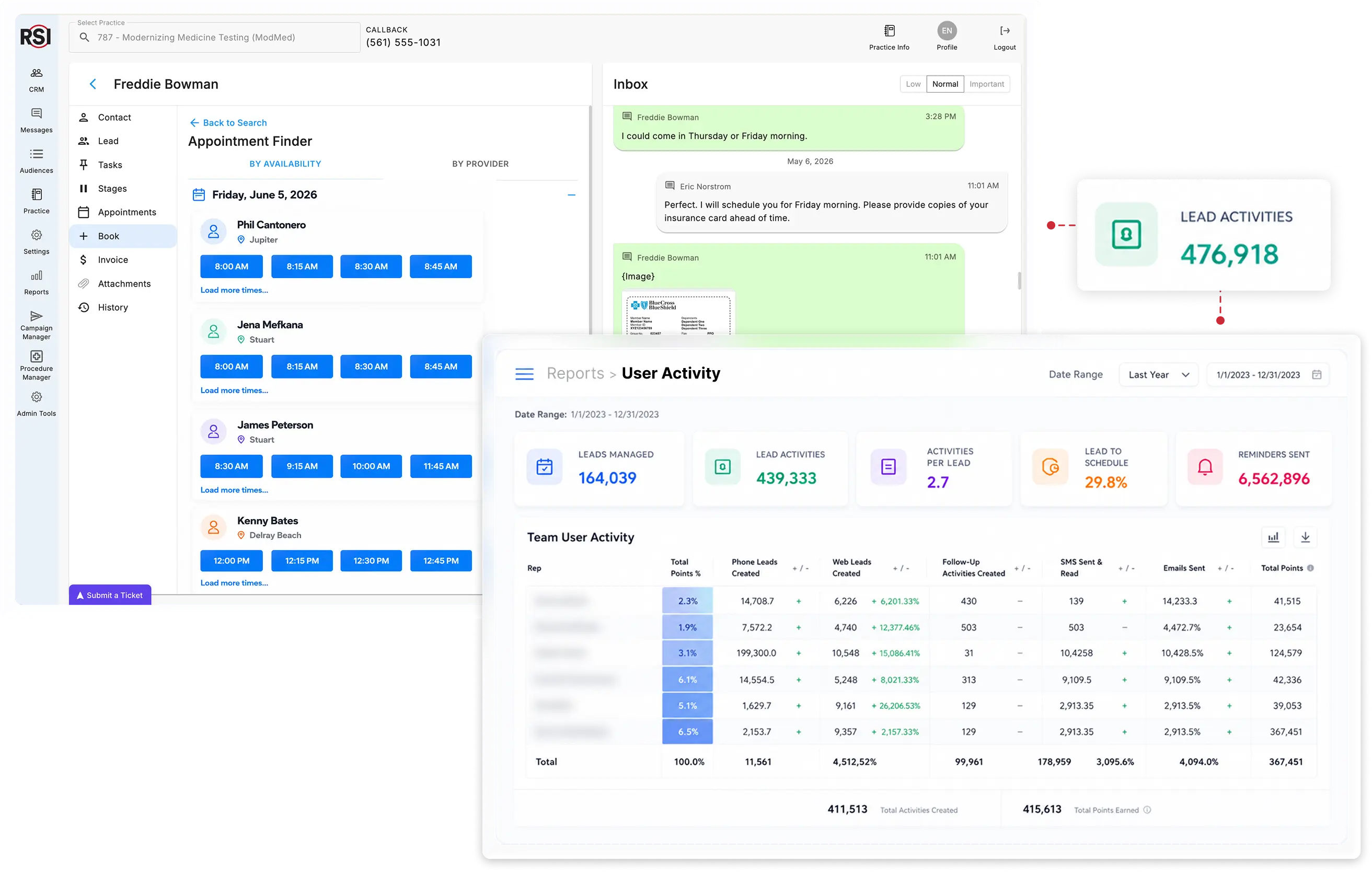The image size is (1372, 872).
Task: Book Jena Mefkana at 8:45 AM
Action: tap(441, 366)
